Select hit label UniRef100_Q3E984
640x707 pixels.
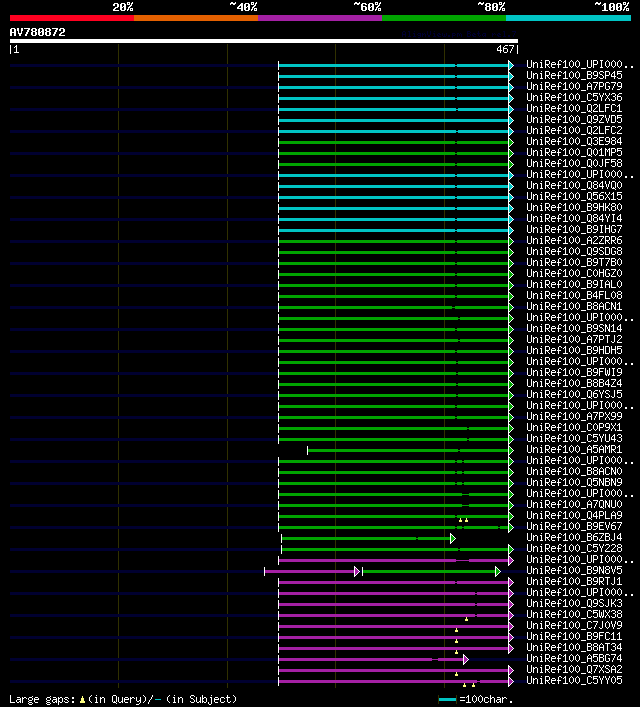pos(574,141)
